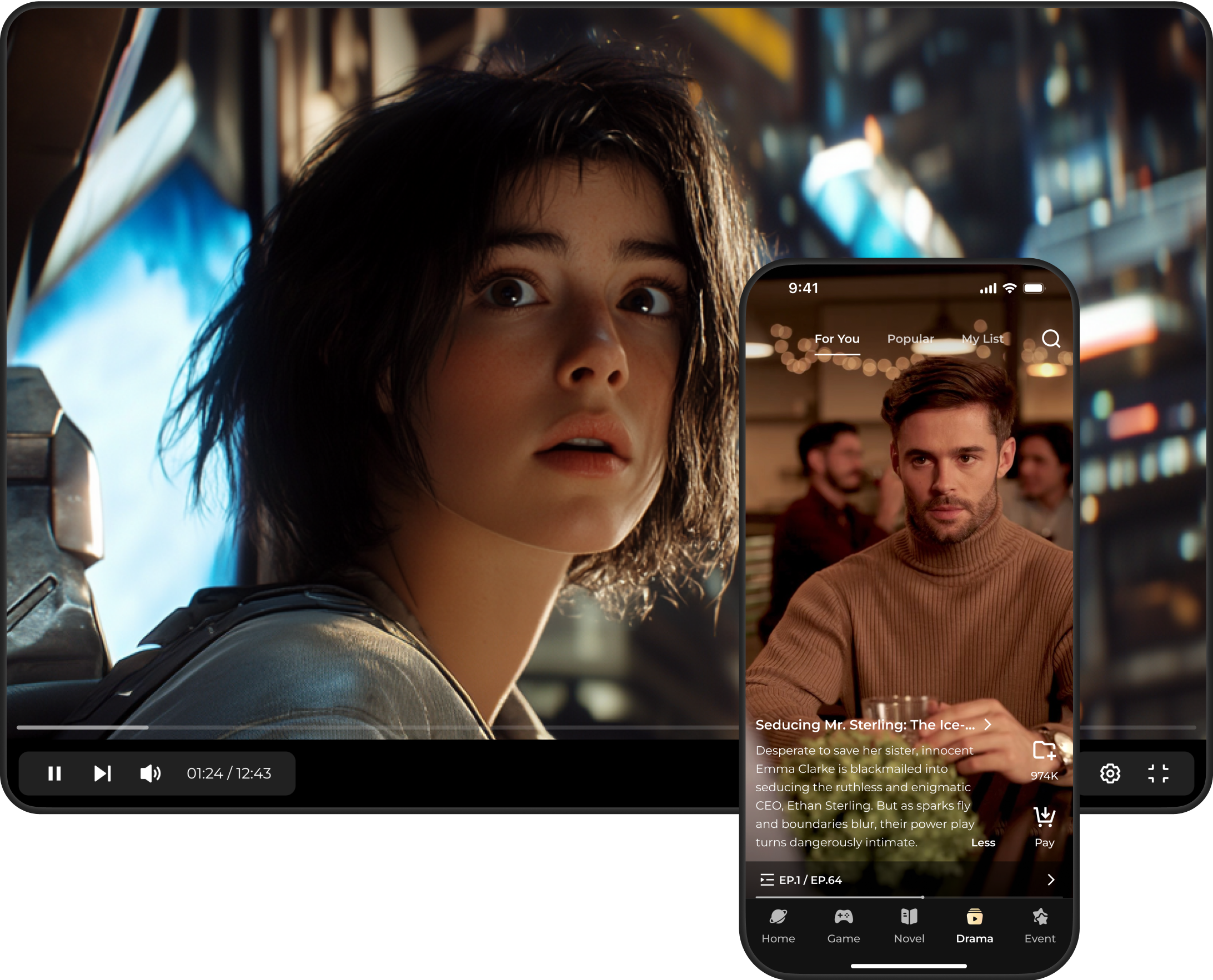Open the My List tab
Image resolution: width=1213 pixels, height=980 pixels.
pos(983,339)
